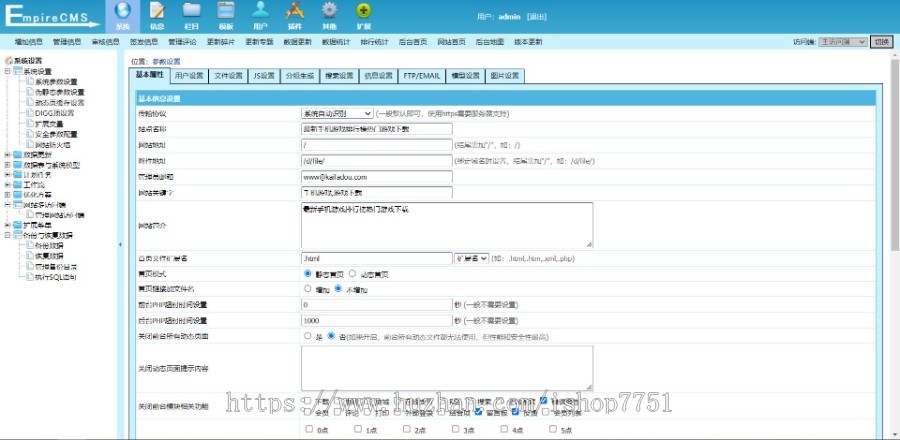Click the folder icon of 工作流
The height and width of the screenshot is (440, 900).
pyautogui.click(x=17, y=185)
